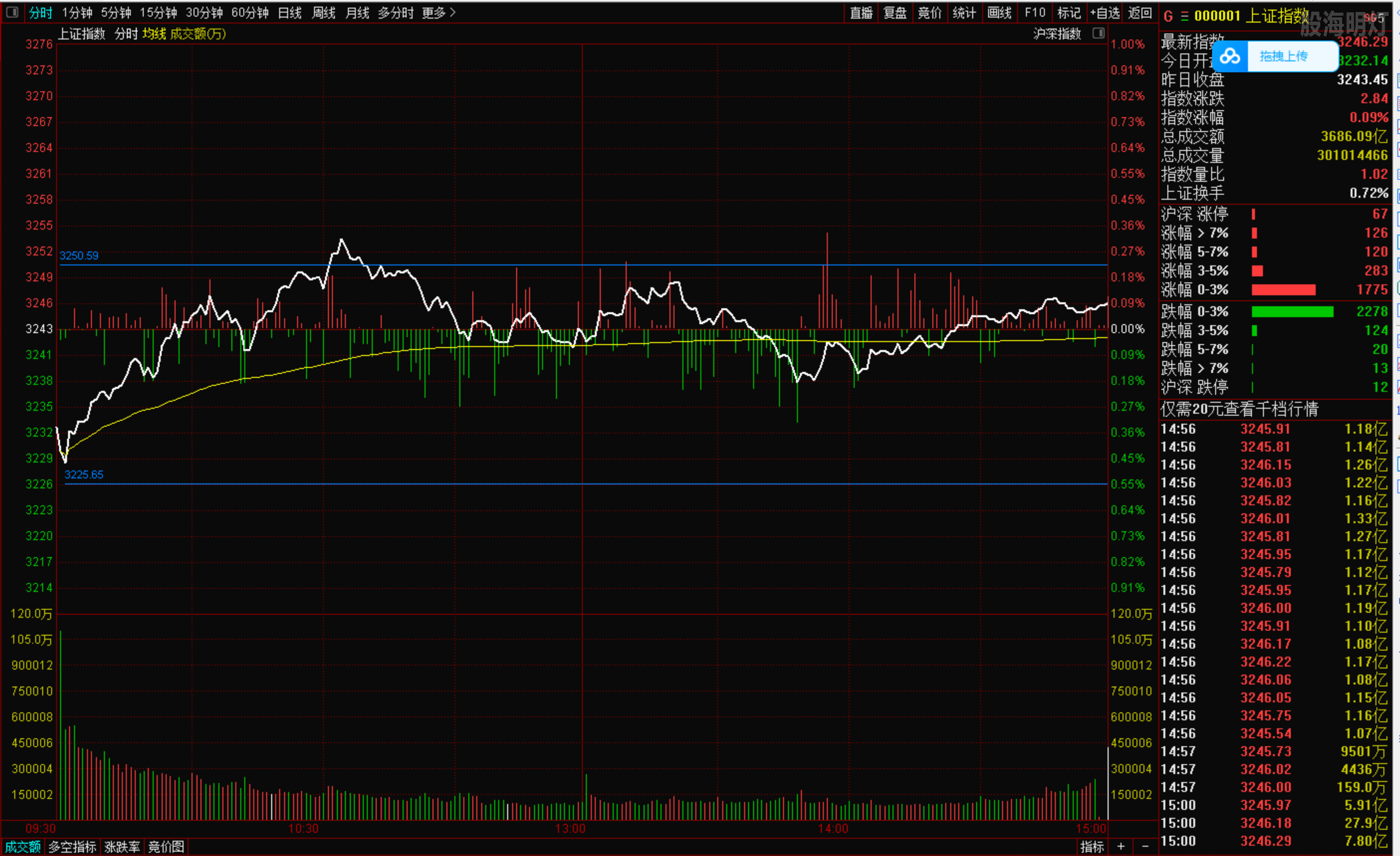This screenshot has height=856, width=1400.
Task: Click the side panel icon next to 沪深指数
Action: click(x=1099, y=33)
